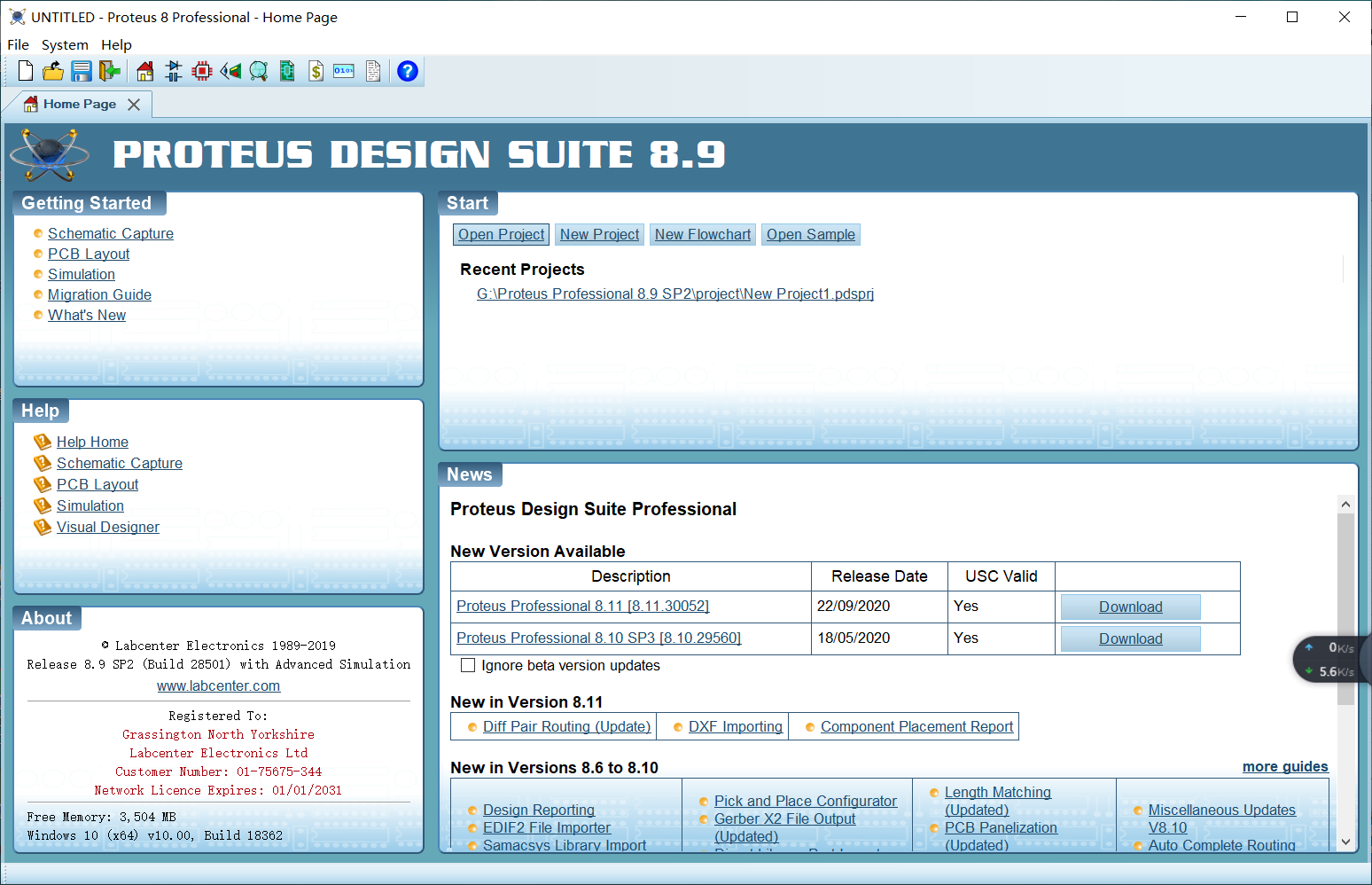Viewport: 1372px width, 885px height.
Task: Click the News panel scrollbar thumb
Action: tap(1345, 608)
